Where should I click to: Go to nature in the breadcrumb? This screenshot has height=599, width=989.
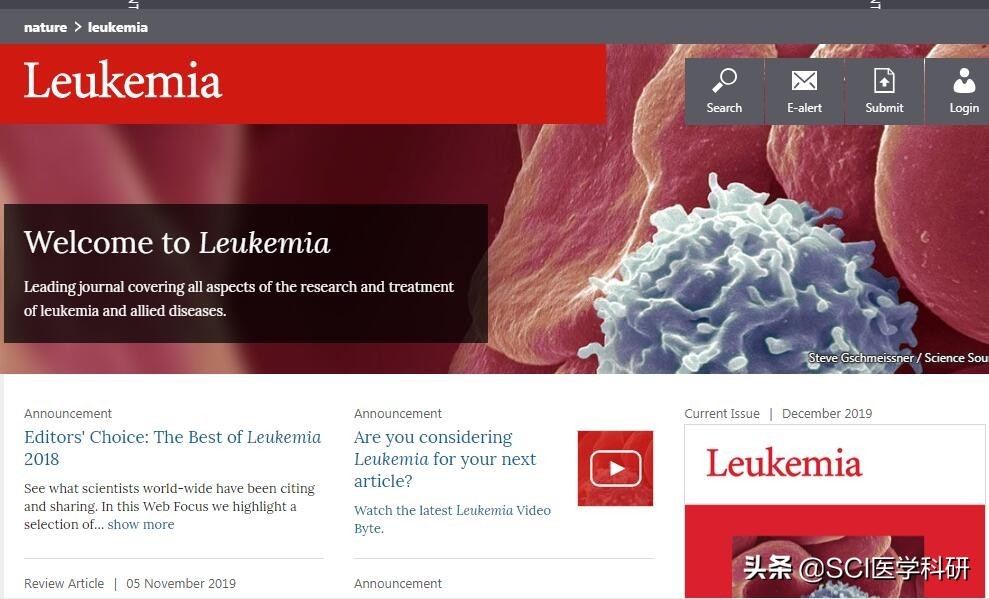pos(45,27)
